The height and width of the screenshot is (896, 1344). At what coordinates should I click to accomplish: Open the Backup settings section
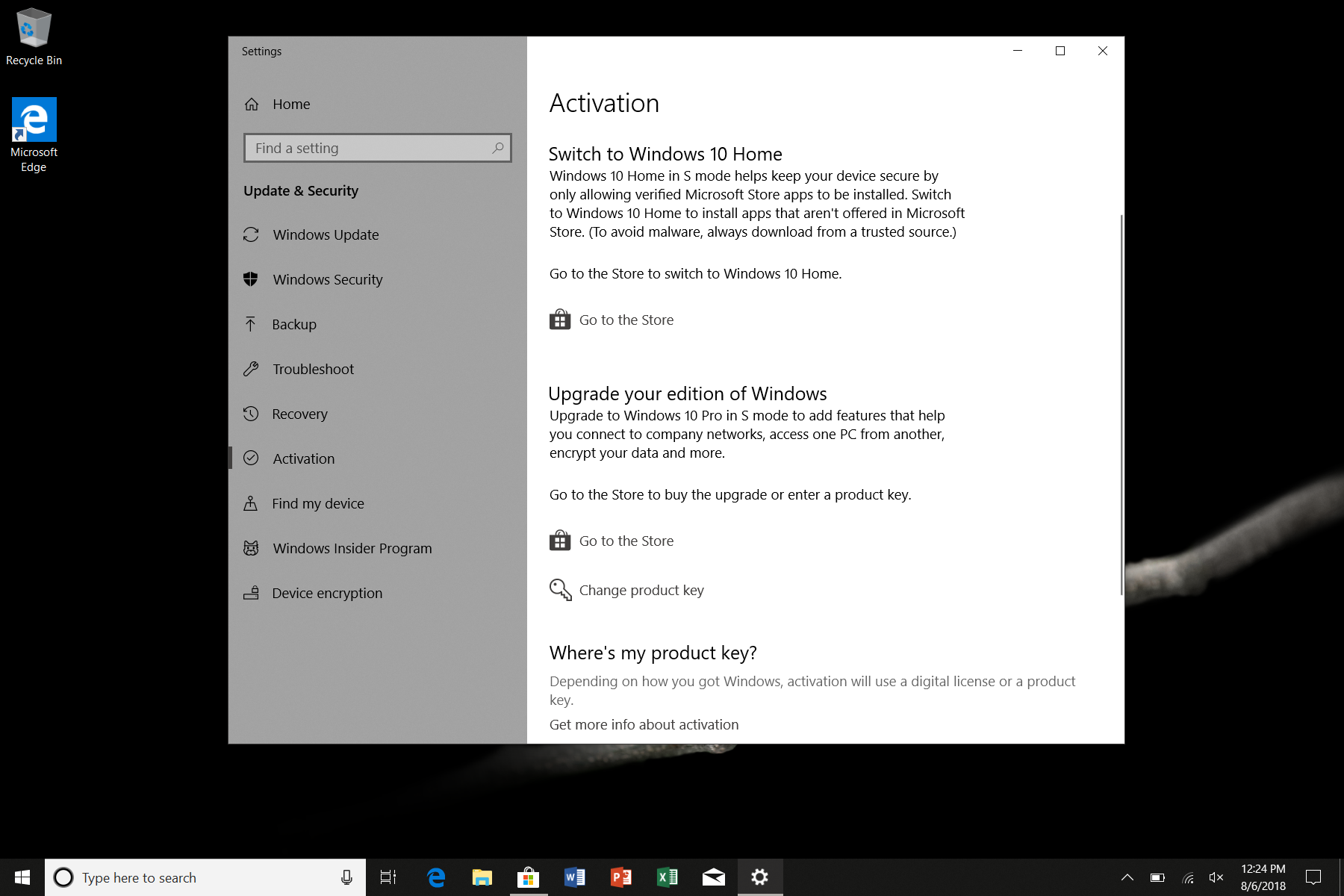click(x=294, y=325)
